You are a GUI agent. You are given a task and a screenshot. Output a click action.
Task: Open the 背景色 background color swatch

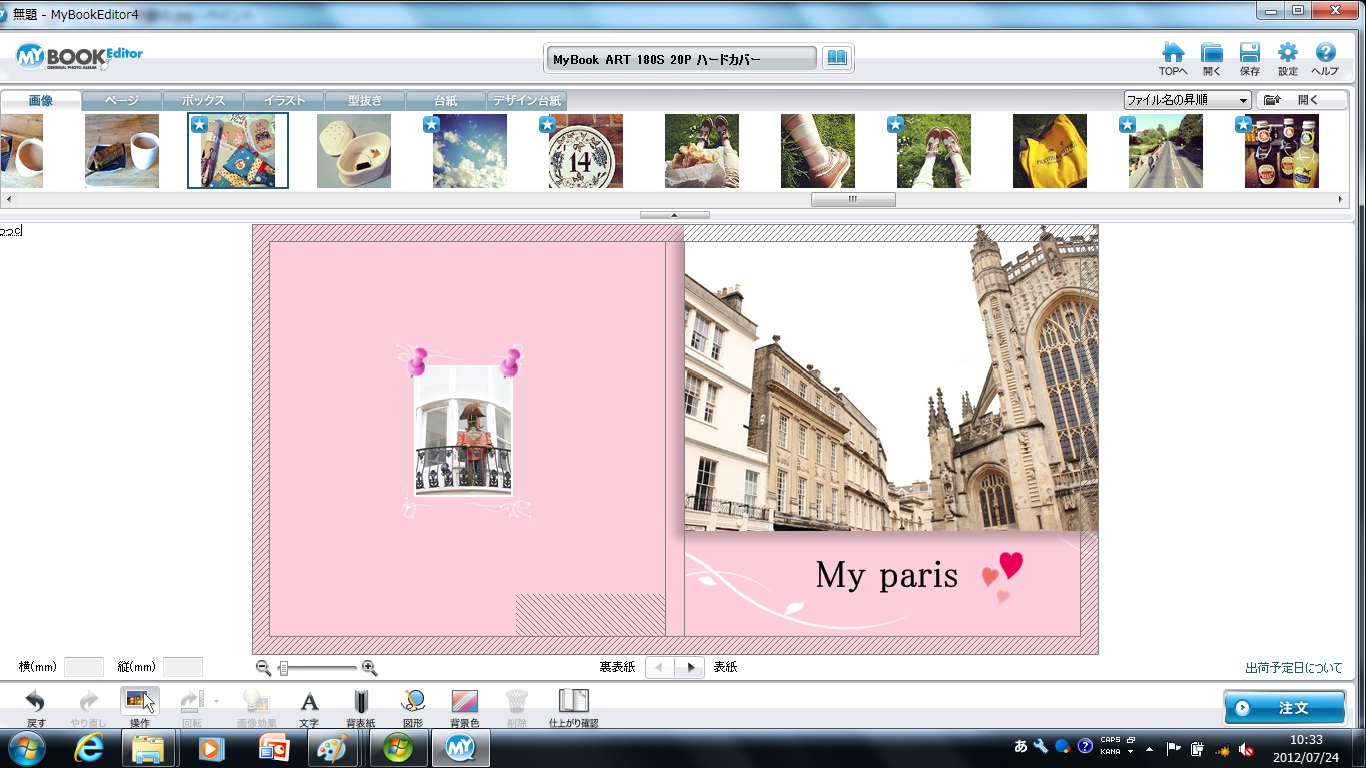coord(464,702)
